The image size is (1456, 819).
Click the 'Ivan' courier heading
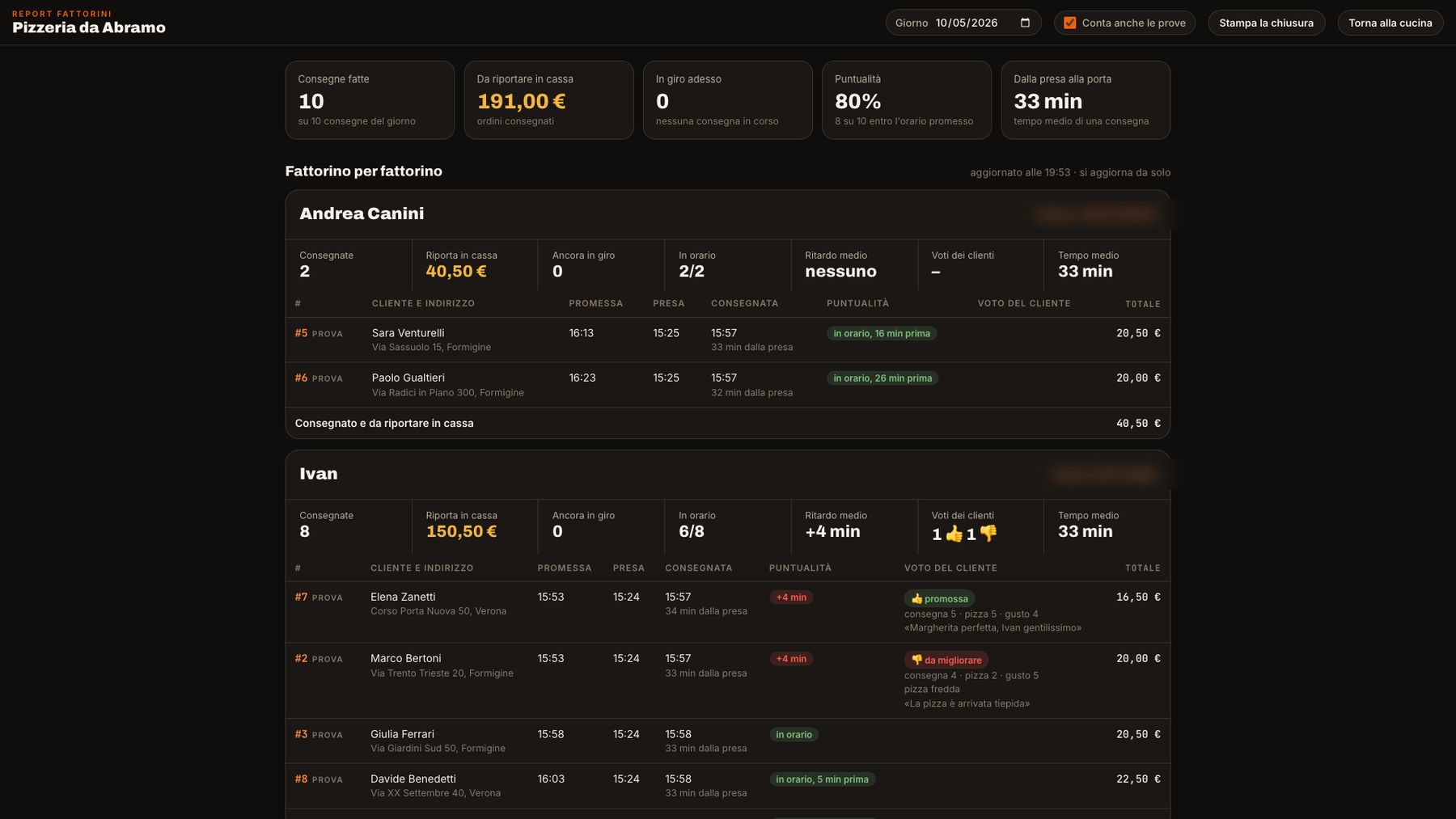(x=319, y=474)
